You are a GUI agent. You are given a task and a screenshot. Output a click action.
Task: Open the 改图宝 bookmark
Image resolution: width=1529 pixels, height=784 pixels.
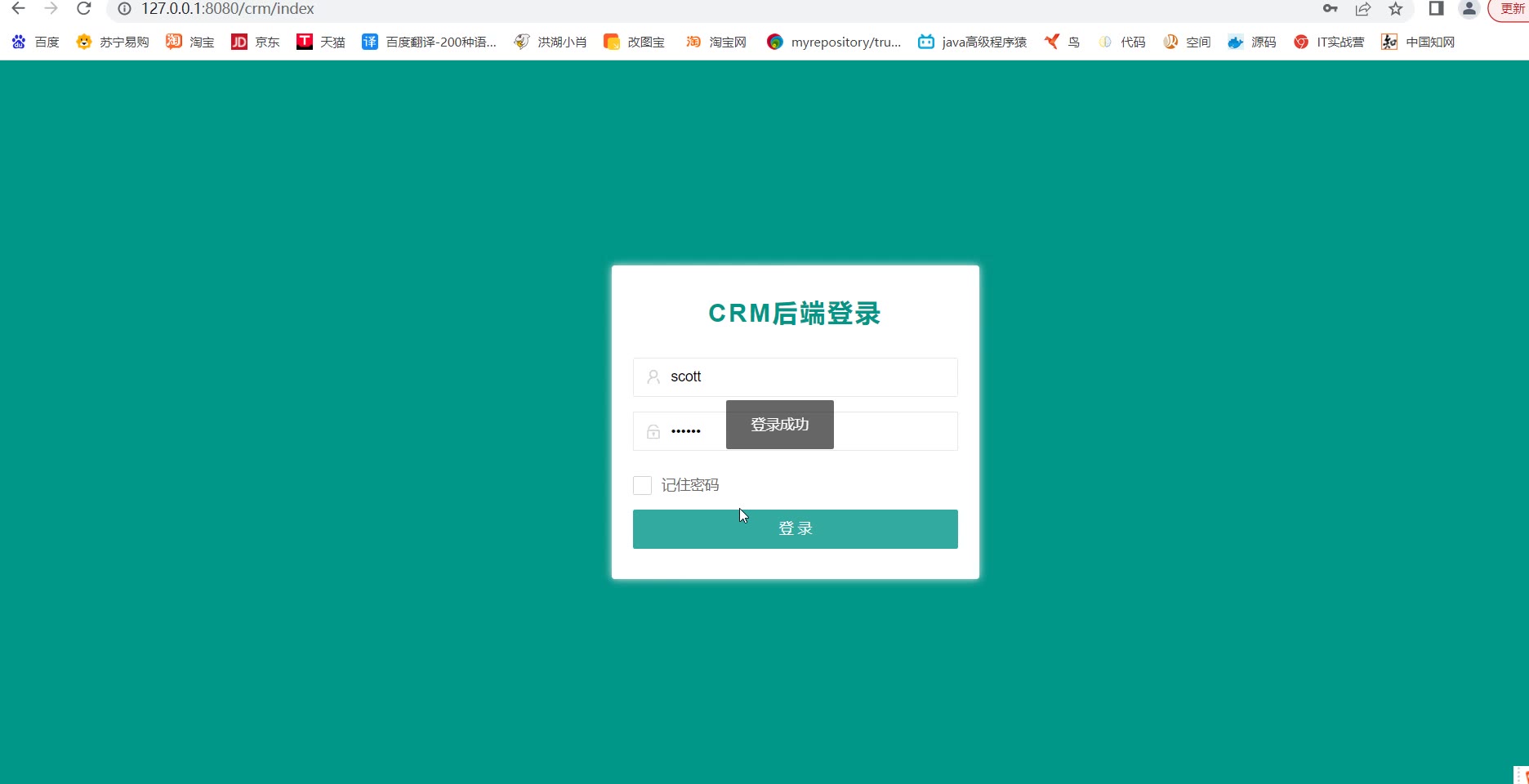point(634,42)
